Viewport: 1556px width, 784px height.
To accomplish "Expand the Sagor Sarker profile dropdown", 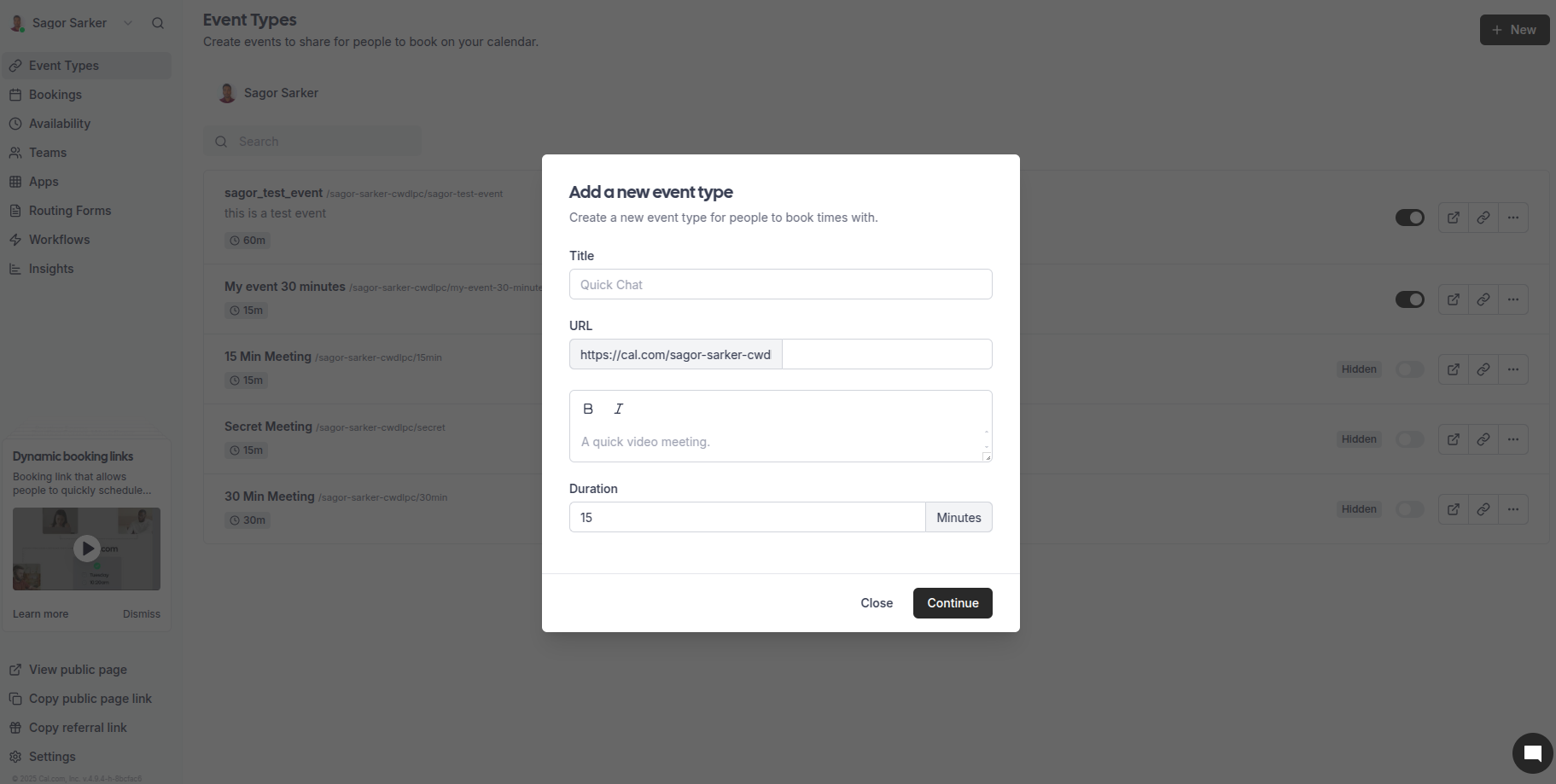I will [x=128, y=23].
